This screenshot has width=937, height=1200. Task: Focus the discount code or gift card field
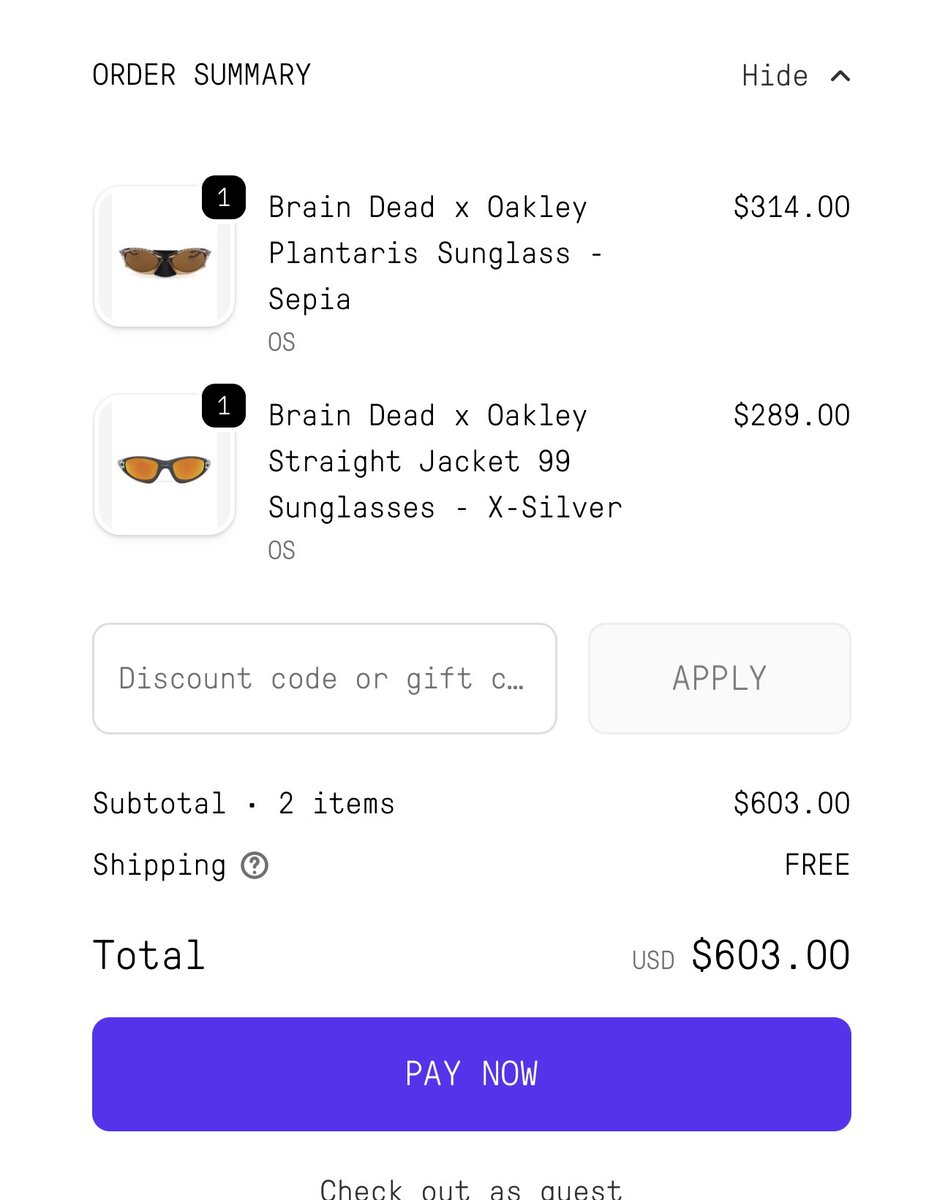pyautogui.click(x=324, y=679)
